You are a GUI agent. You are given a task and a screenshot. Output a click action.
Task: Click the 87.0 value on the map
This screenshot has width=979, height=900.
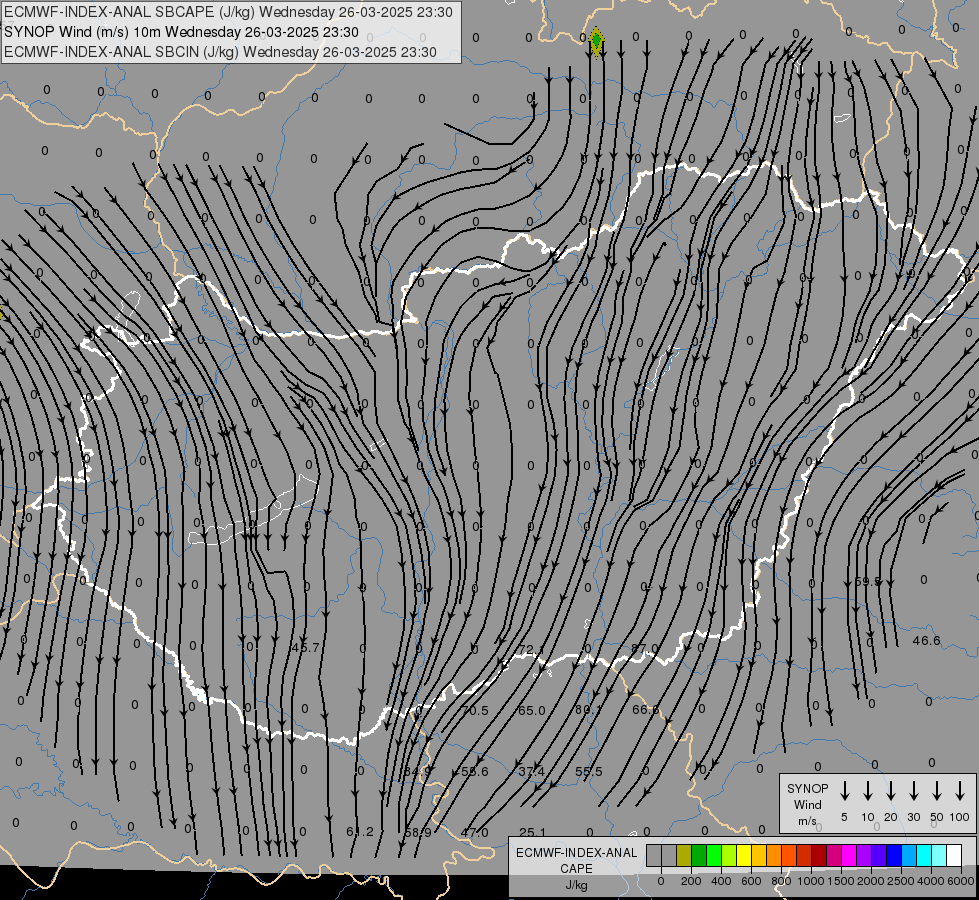(644, 648)
